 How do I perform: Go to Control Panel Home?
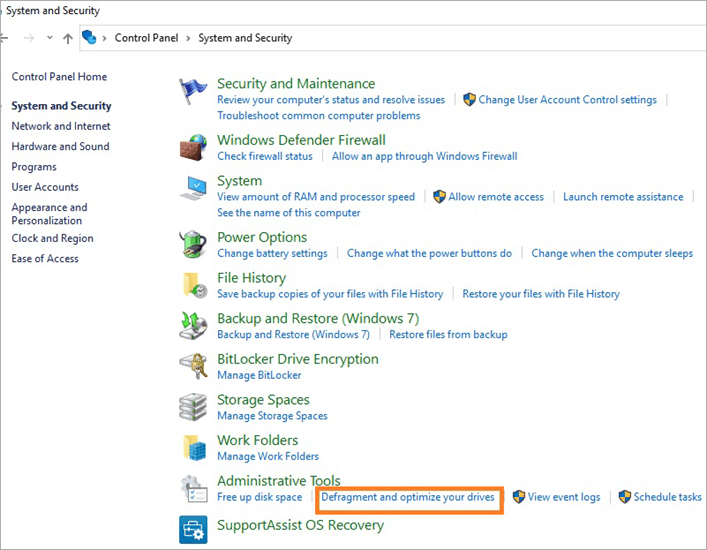[x=59, y=77]
